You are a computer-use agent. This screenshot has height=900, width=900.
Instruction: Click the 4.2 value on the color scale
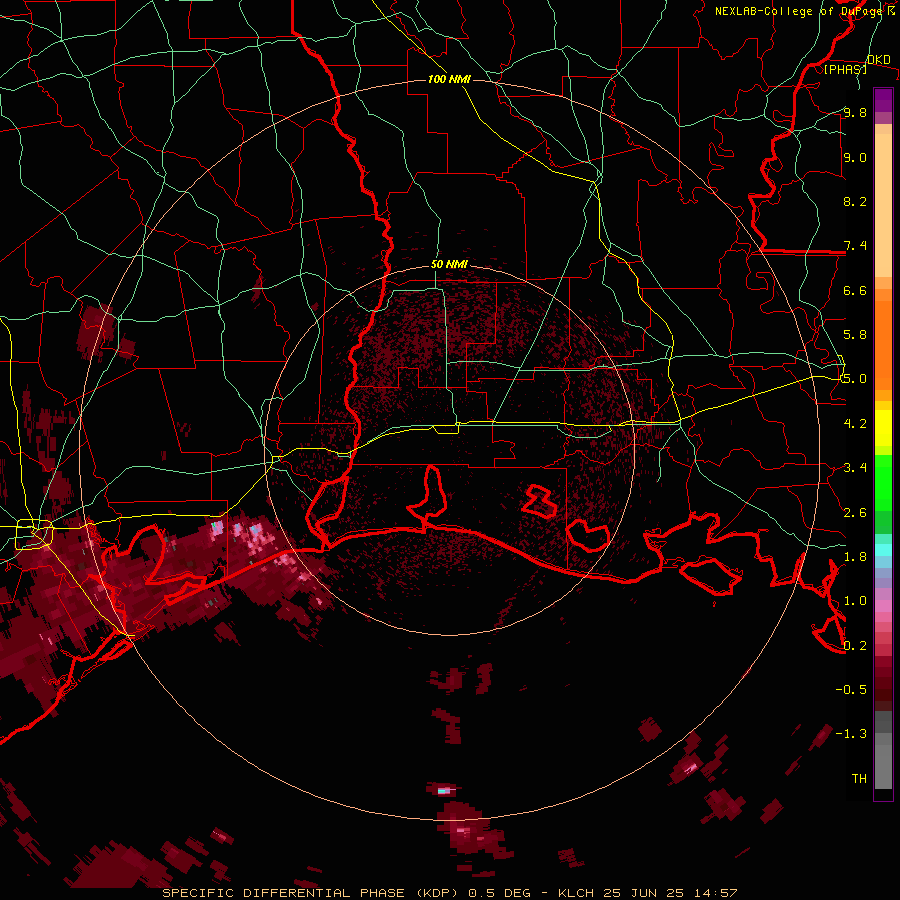(x=855, y=424)
